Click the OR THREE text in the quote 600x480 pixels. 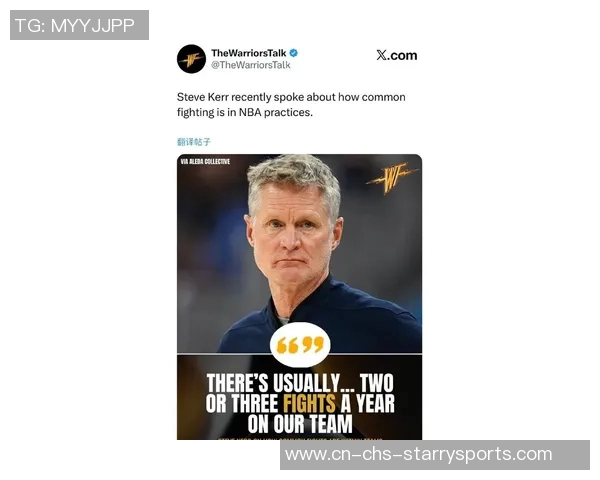click(242, 403)
